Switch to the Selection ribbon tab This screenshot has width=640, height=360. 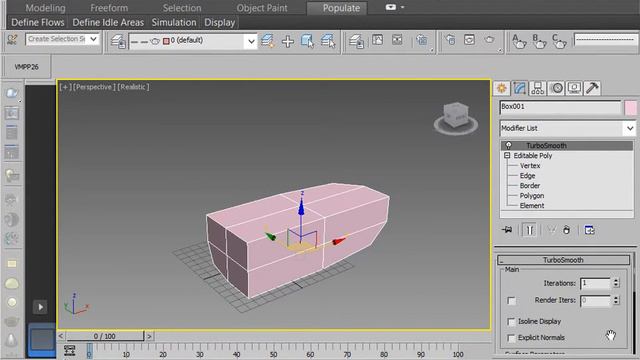182,8
